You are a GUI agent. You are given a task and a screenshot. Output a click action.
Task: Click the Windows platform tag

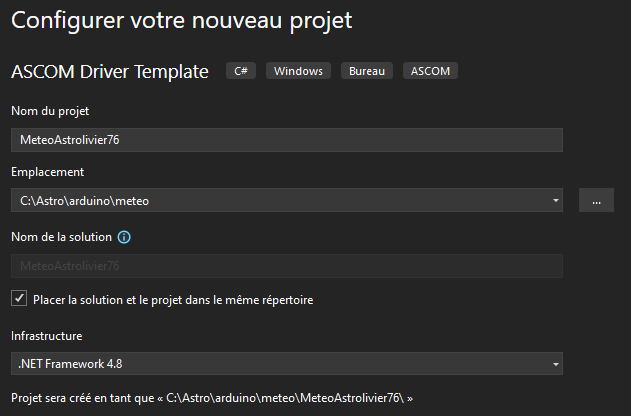298,71
